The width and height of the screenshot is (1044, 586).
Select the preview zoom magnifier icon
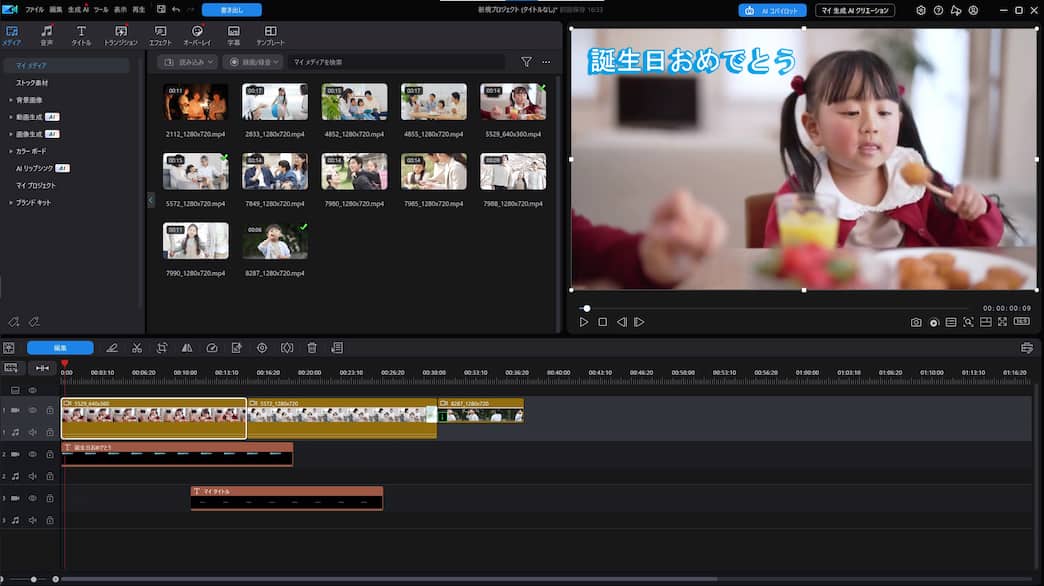tap(969, 321)
